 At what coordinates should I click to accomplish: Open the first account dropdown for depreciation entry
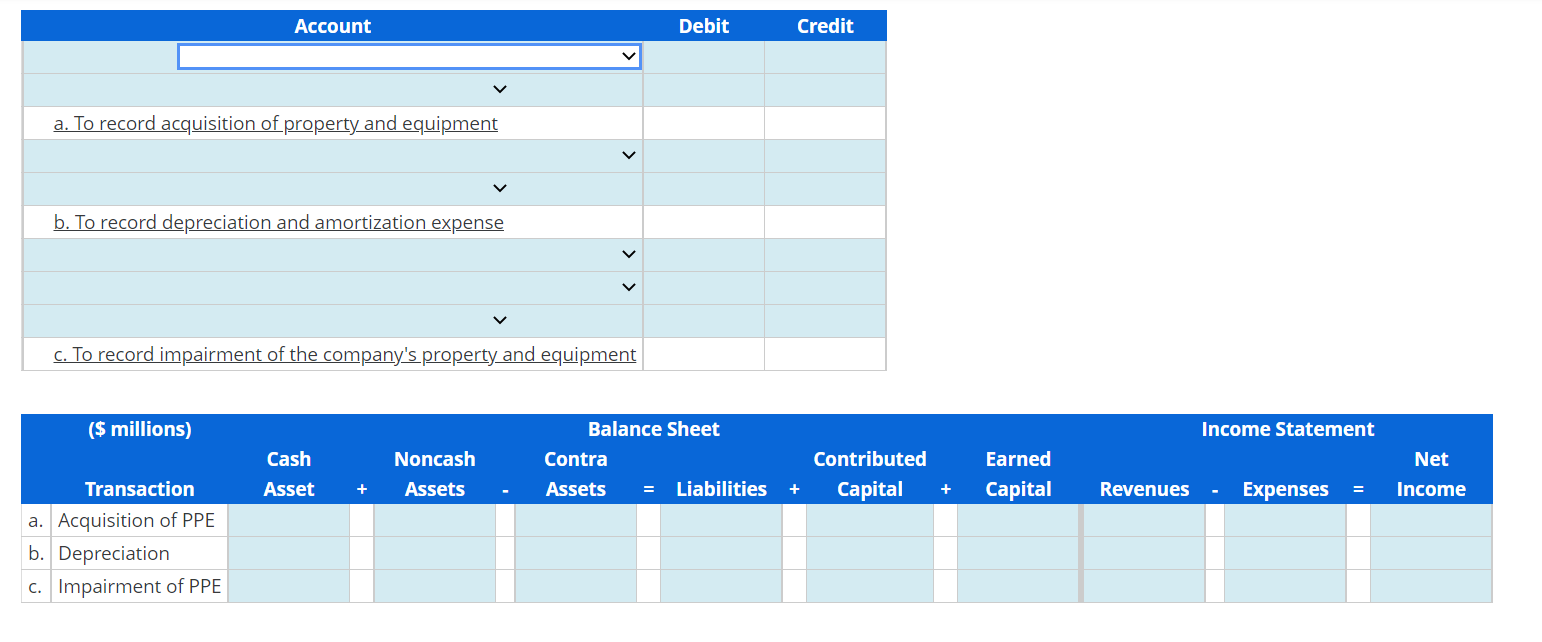coord(332,156)
